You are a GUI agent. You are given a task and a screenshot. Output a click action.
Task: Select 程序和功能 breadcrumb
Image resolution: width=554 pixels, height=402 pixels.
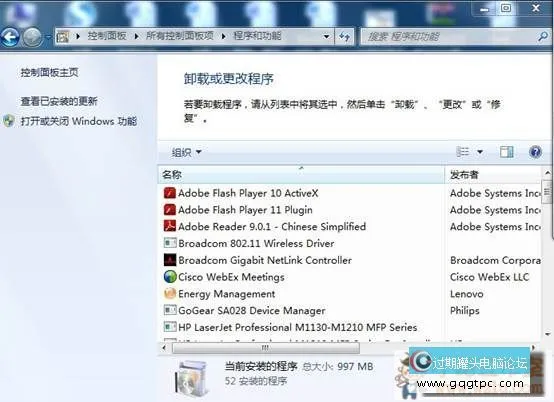257,36
